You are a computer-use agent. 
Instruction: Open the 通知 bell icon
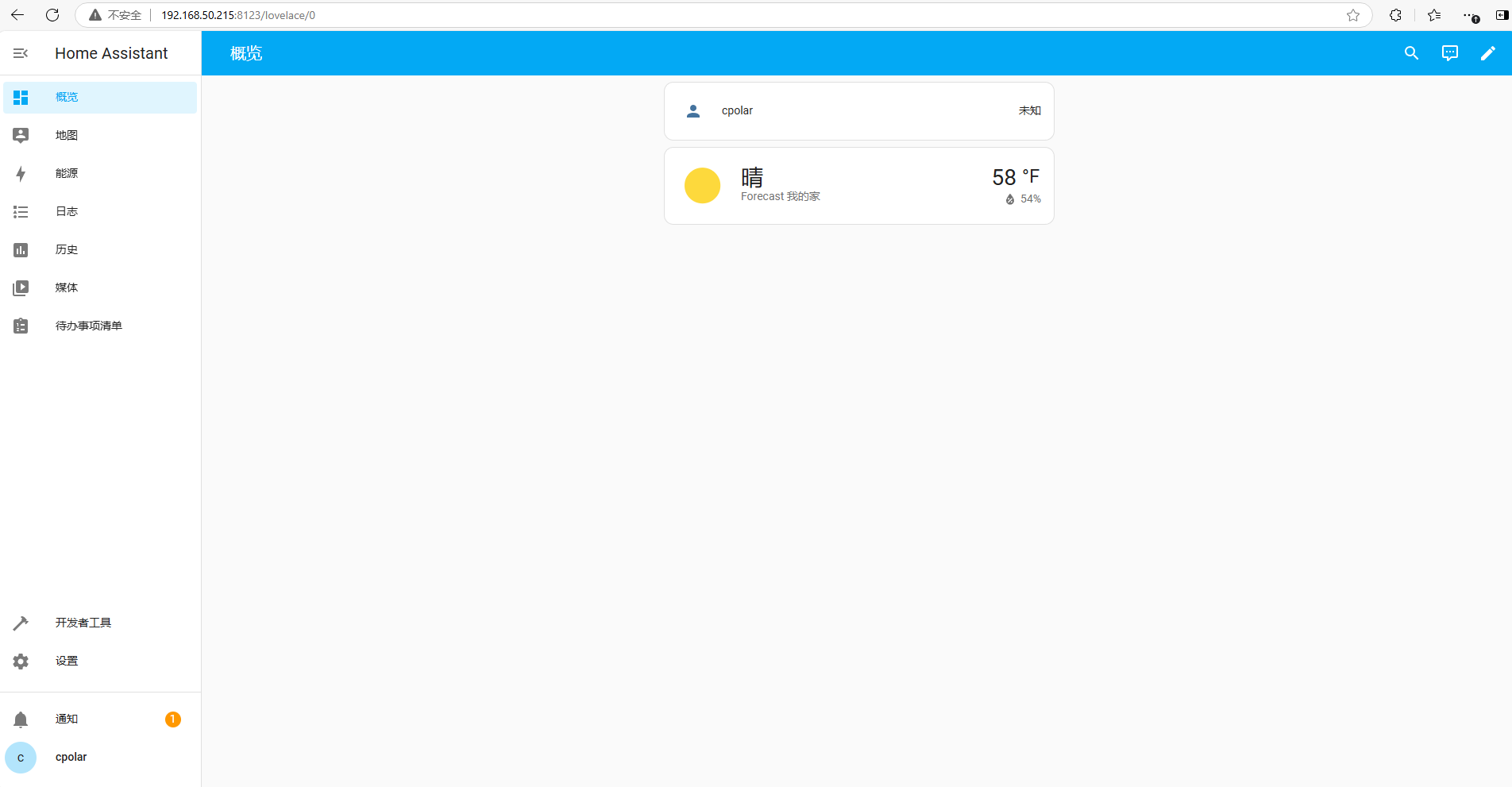21,719
